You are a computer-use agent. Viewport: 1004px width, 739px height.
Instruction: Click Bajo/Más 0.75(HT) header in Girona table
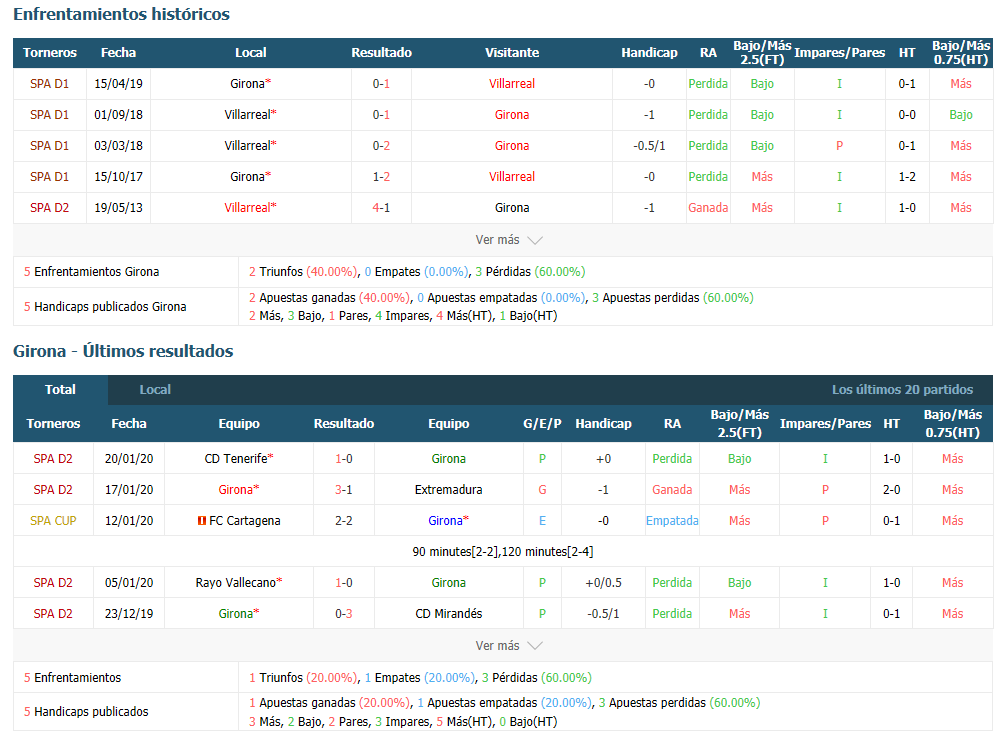[952, 423]
